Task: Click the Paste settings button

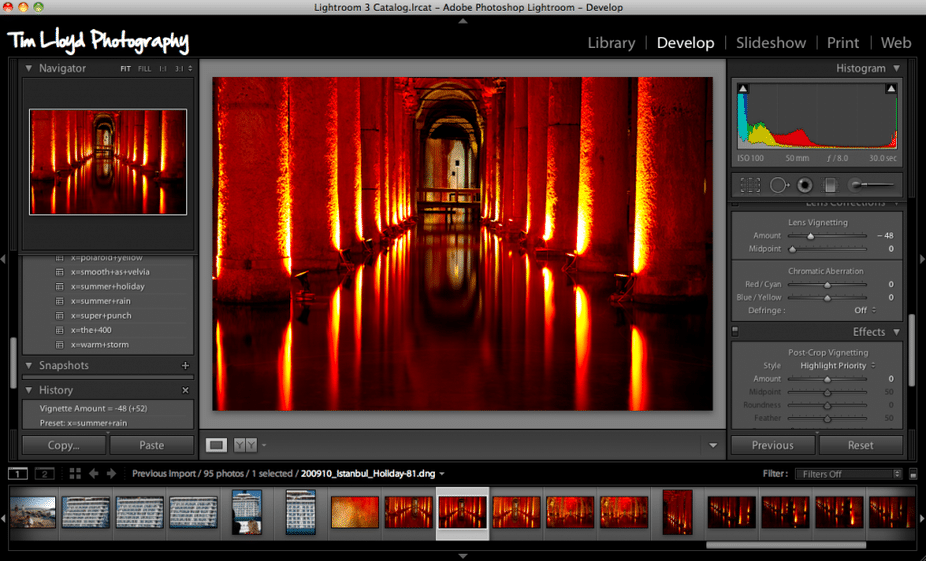Action: point(152,445)
